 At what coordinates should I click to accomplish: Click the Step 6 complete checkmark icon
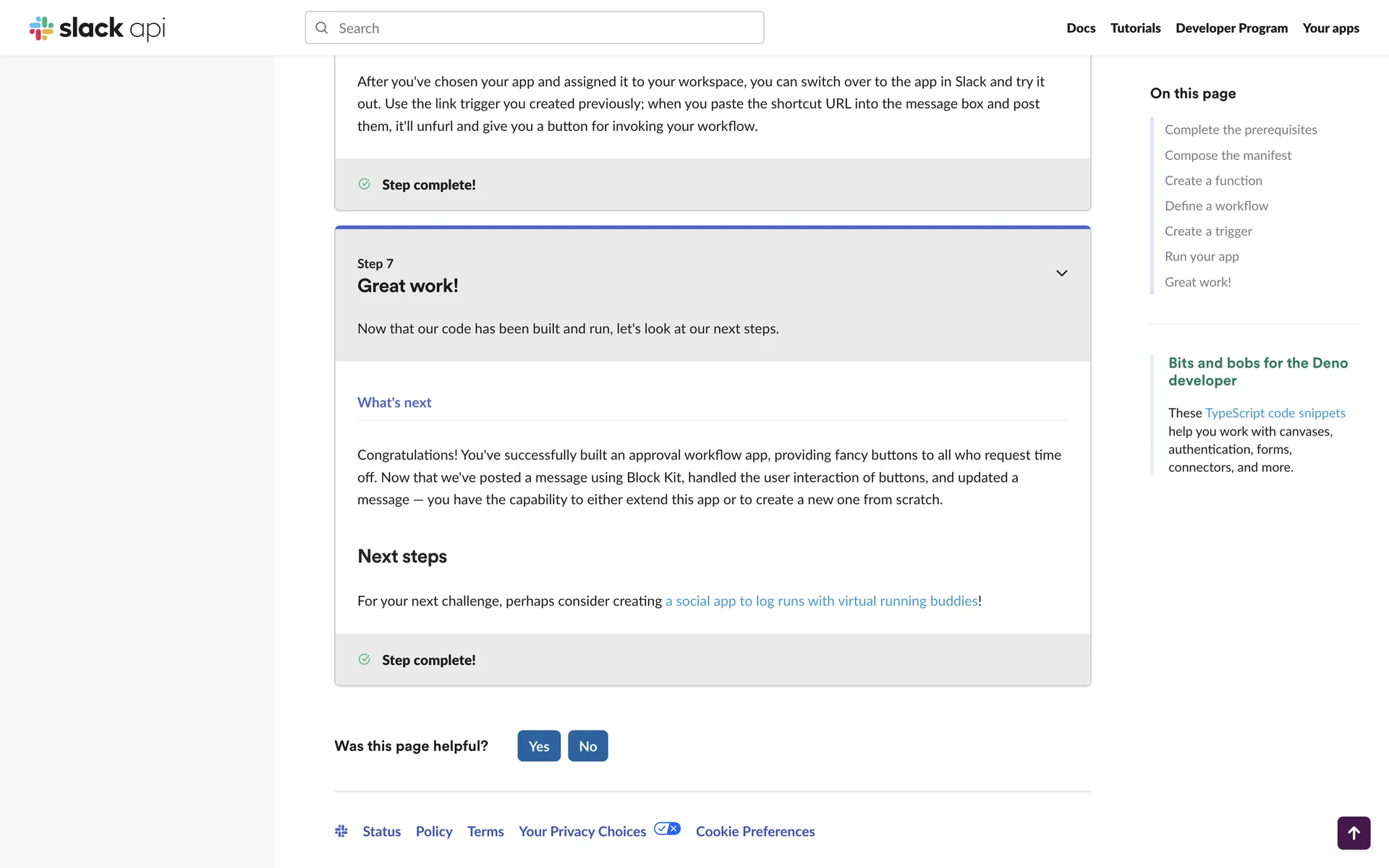(x=365, y=184)
